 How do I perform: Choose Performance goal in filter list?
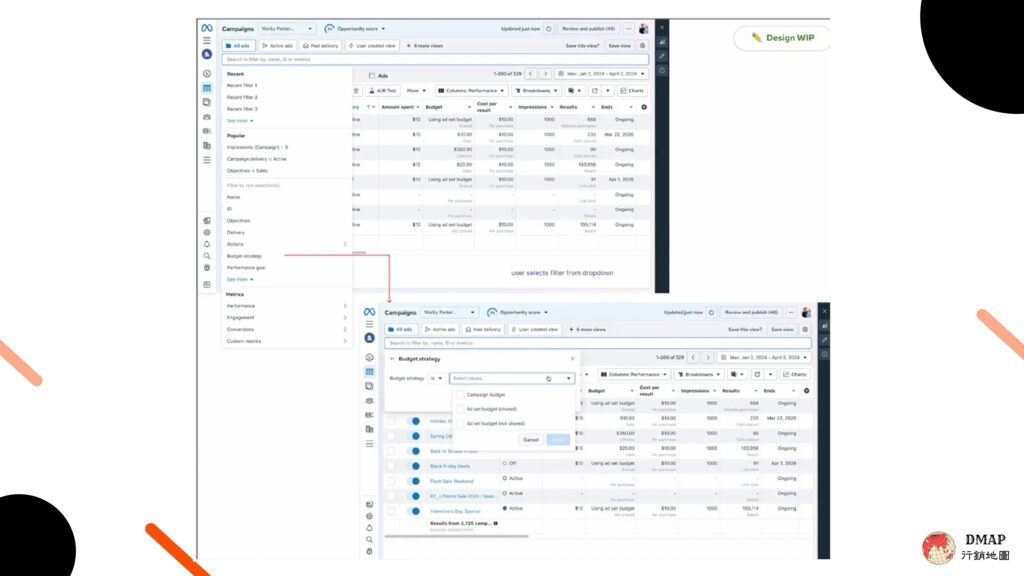(246, 268)
